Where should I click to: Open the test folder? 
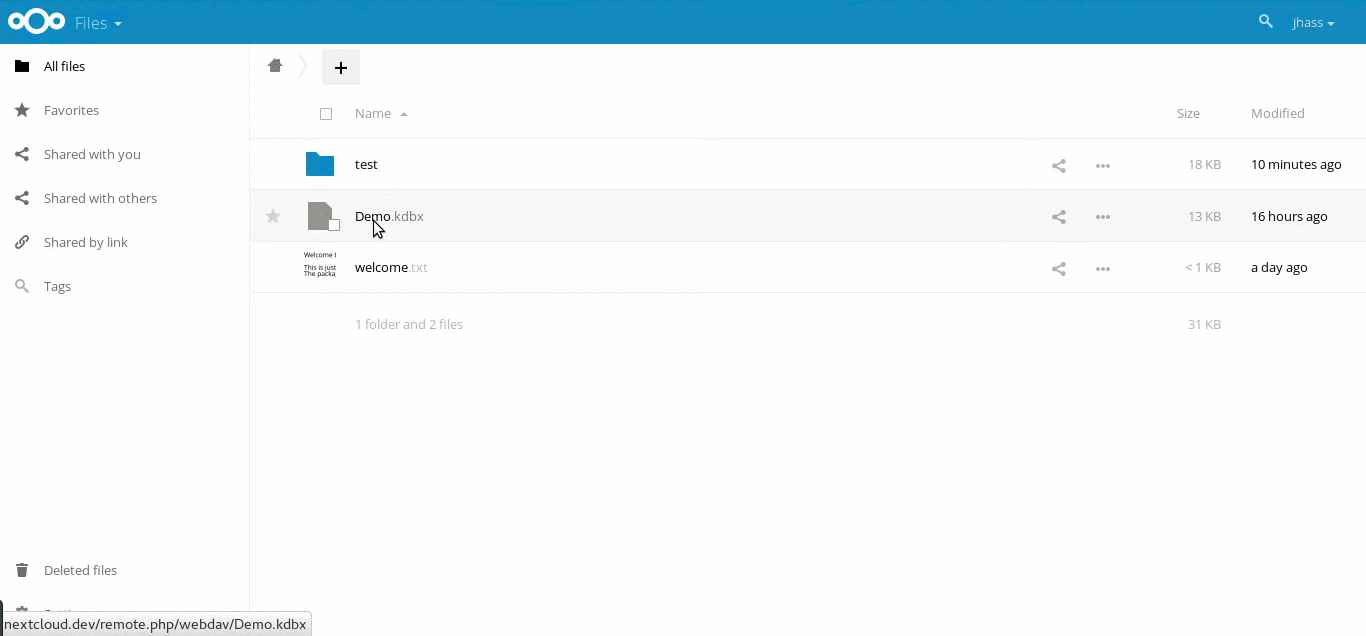point(366,164)
